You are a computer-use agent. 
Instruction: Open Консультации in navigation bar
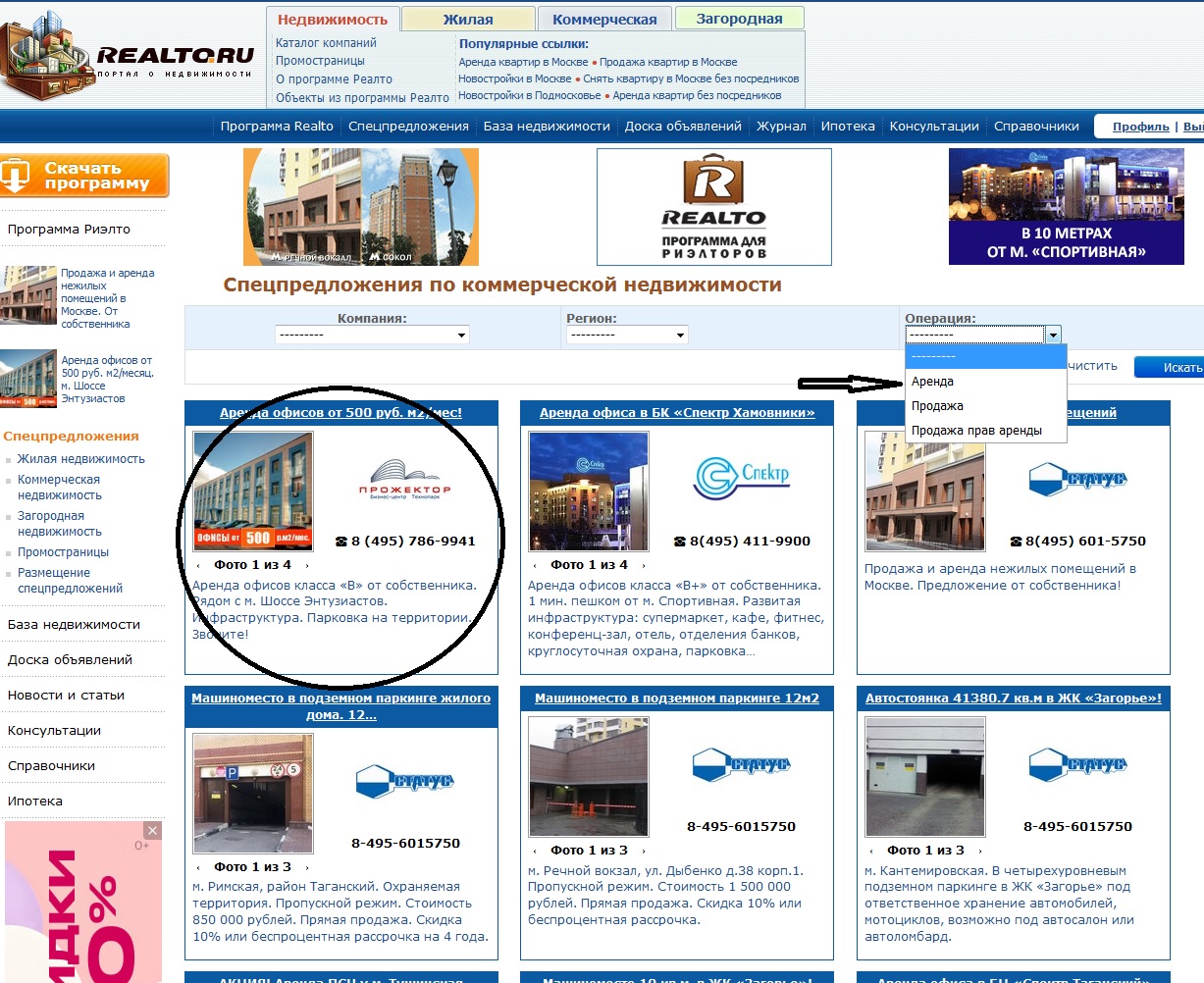[x=934, y=127]
